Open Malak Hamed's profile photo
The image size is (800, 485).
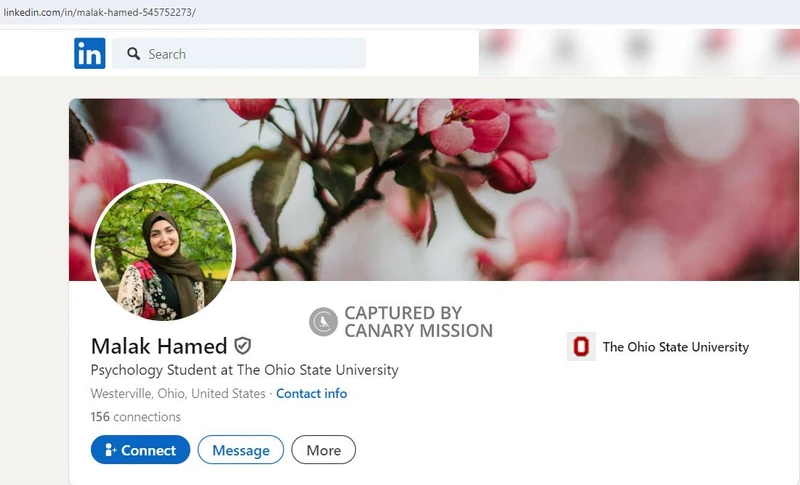tap(163, 250)
